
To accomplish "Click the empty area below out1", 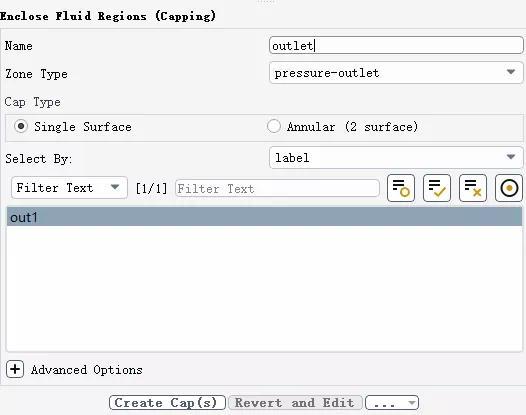I will click(x=264, y=289).
